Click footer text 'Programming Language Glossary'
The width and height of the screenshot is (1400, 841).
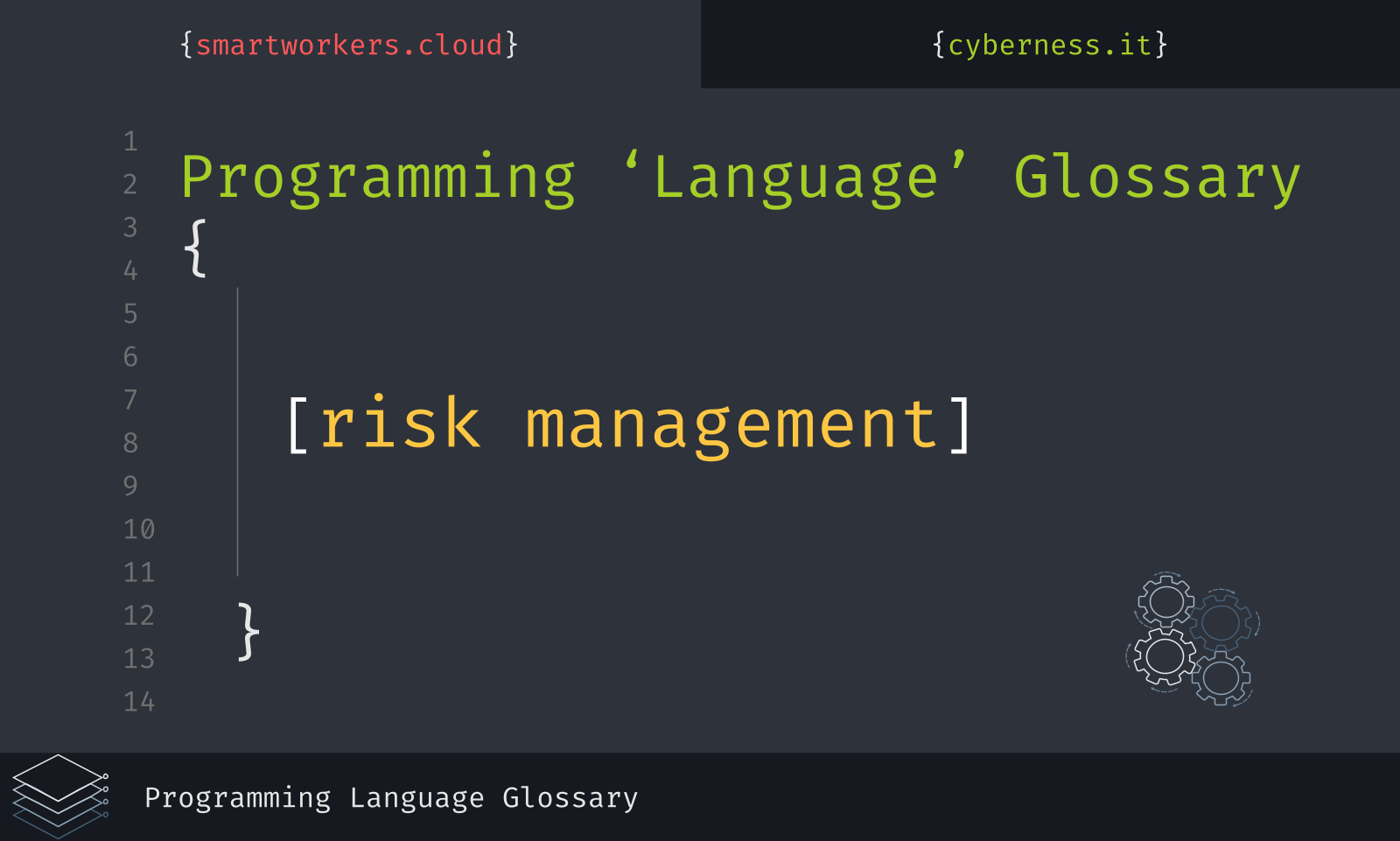point(391,798)
